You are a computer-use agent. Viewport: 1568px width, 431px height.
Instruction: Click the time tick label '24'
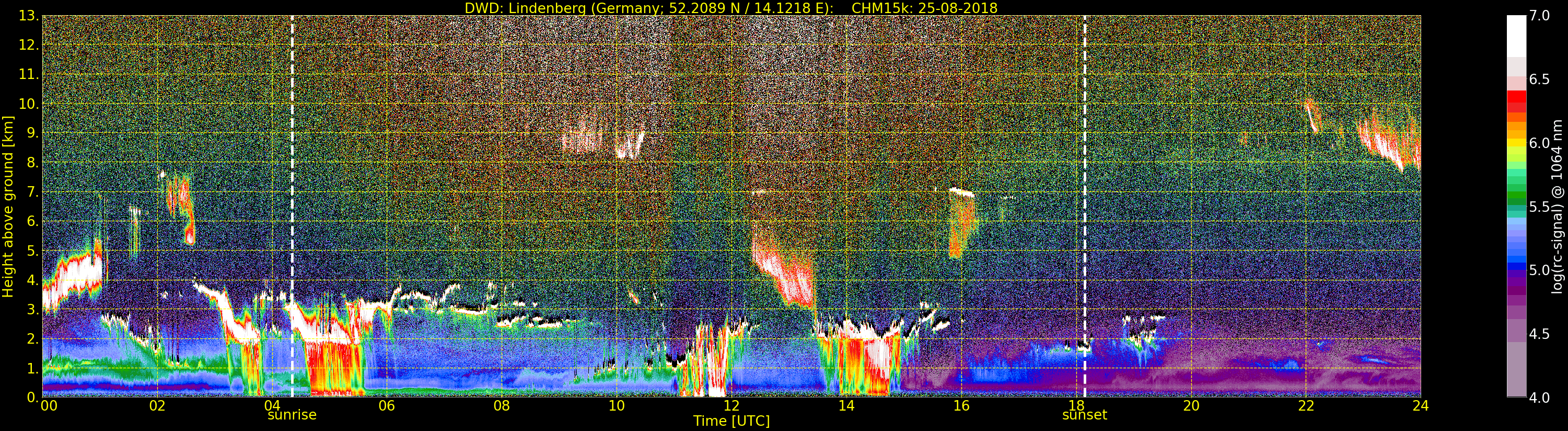(x=1421, y=406)
